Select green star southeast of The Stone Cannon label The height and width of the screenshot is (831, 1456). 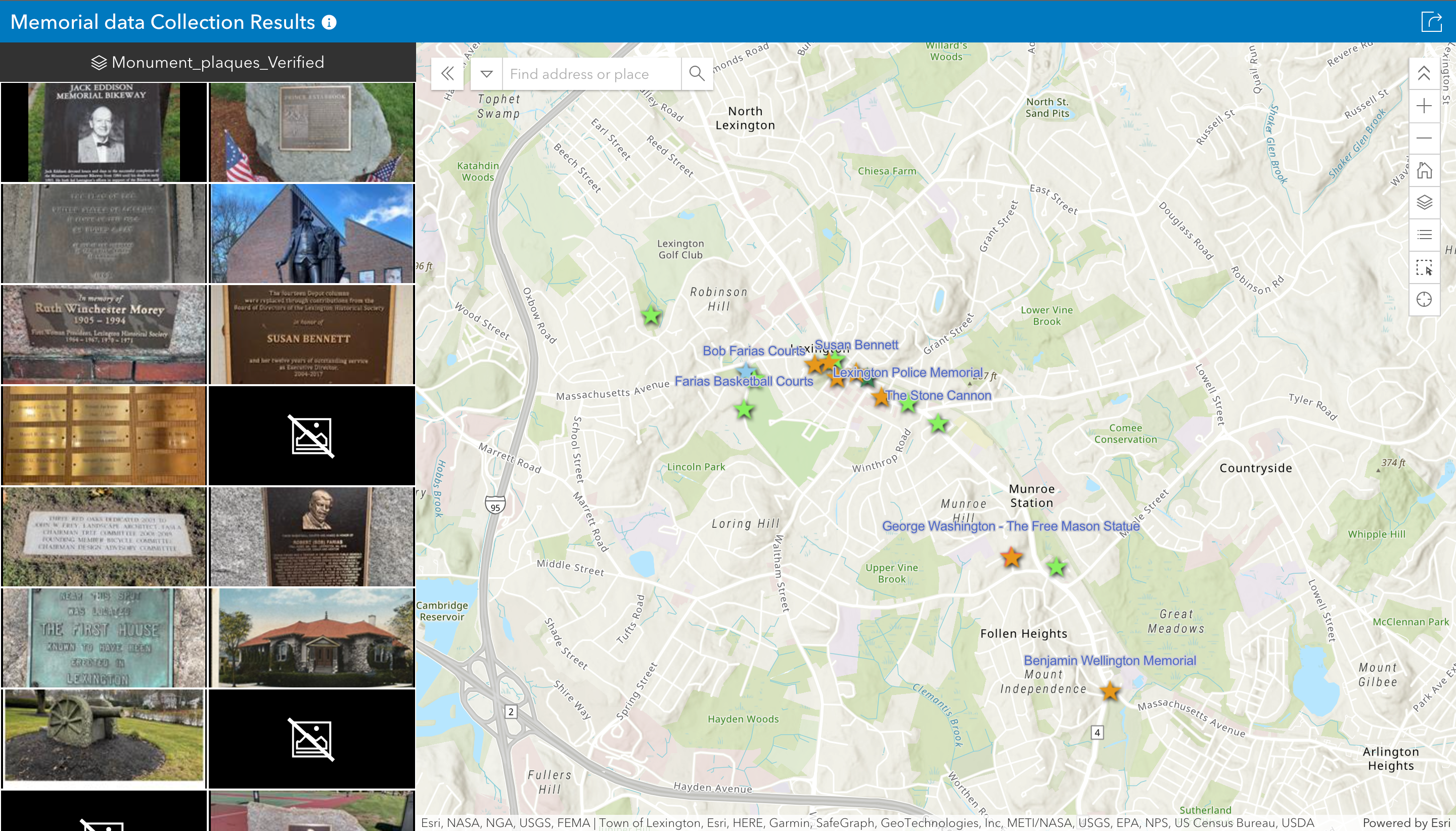coord(938,424)
